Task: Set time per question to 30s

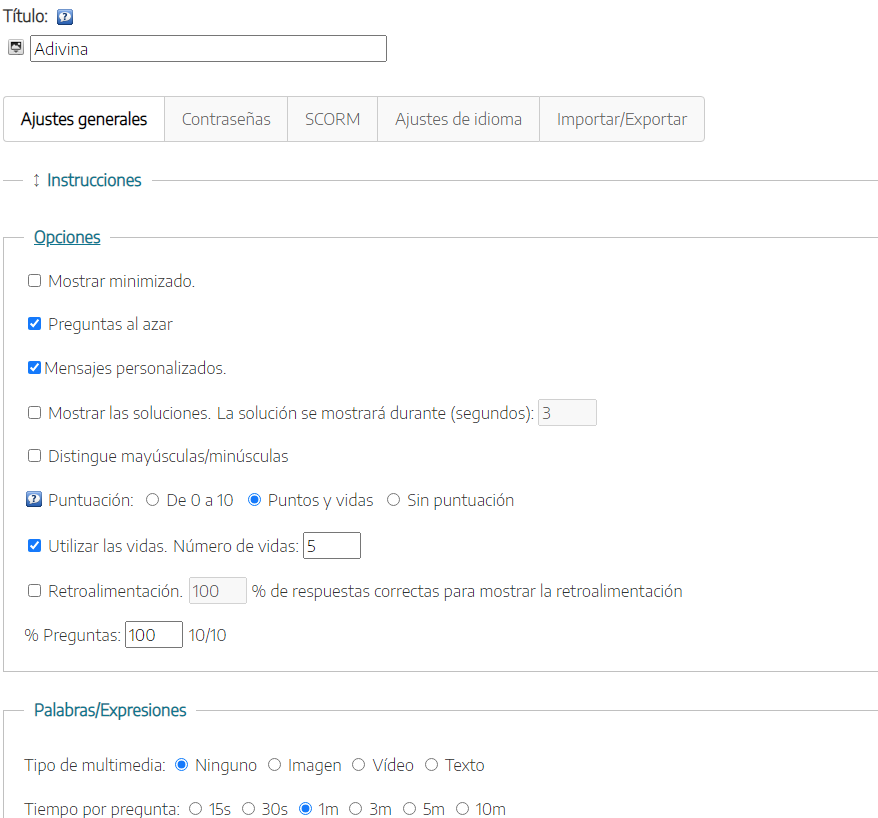Action: pos(249,808)
